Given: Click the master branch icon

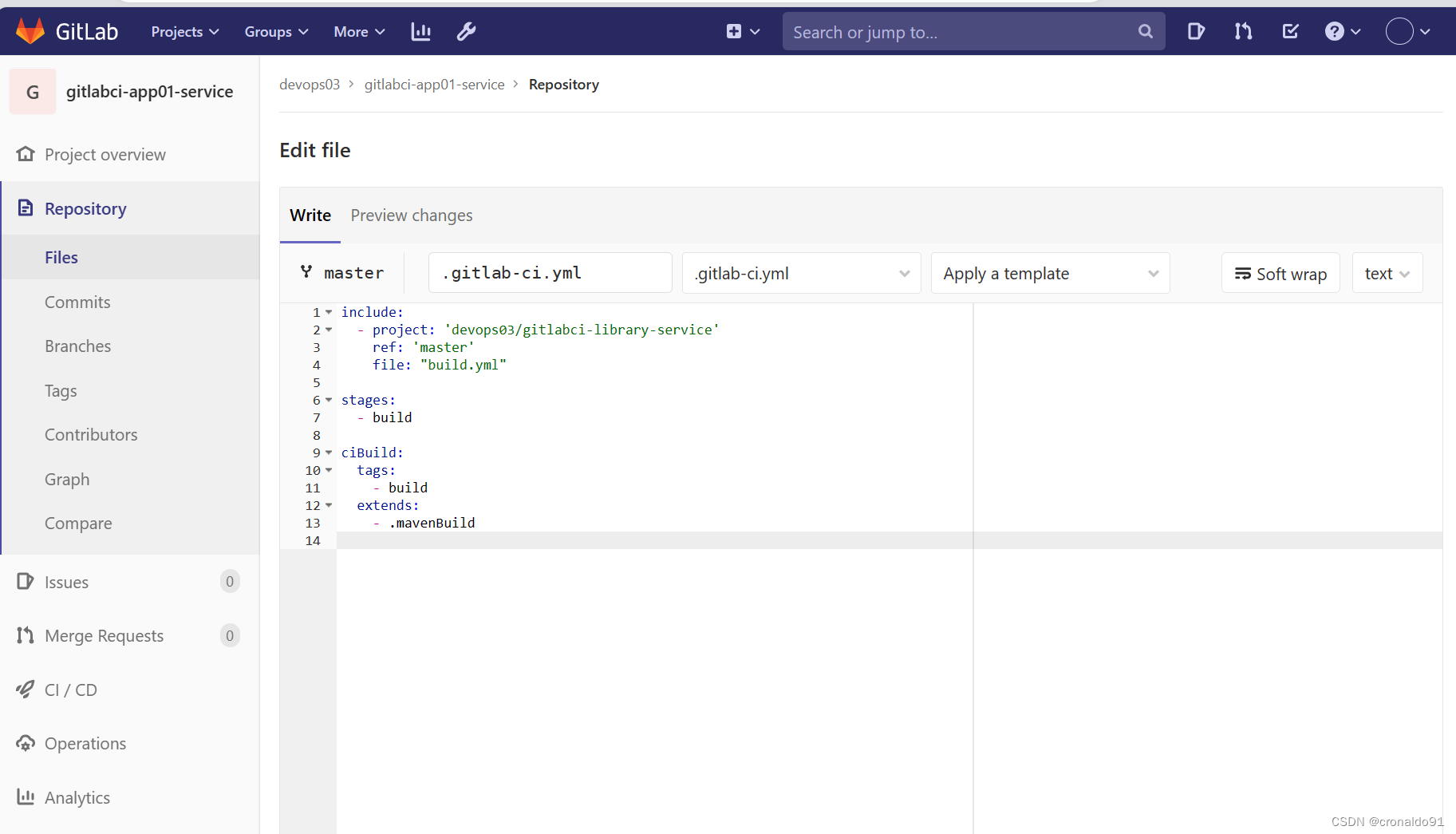Looking at the screenshot, I should 306,272.
